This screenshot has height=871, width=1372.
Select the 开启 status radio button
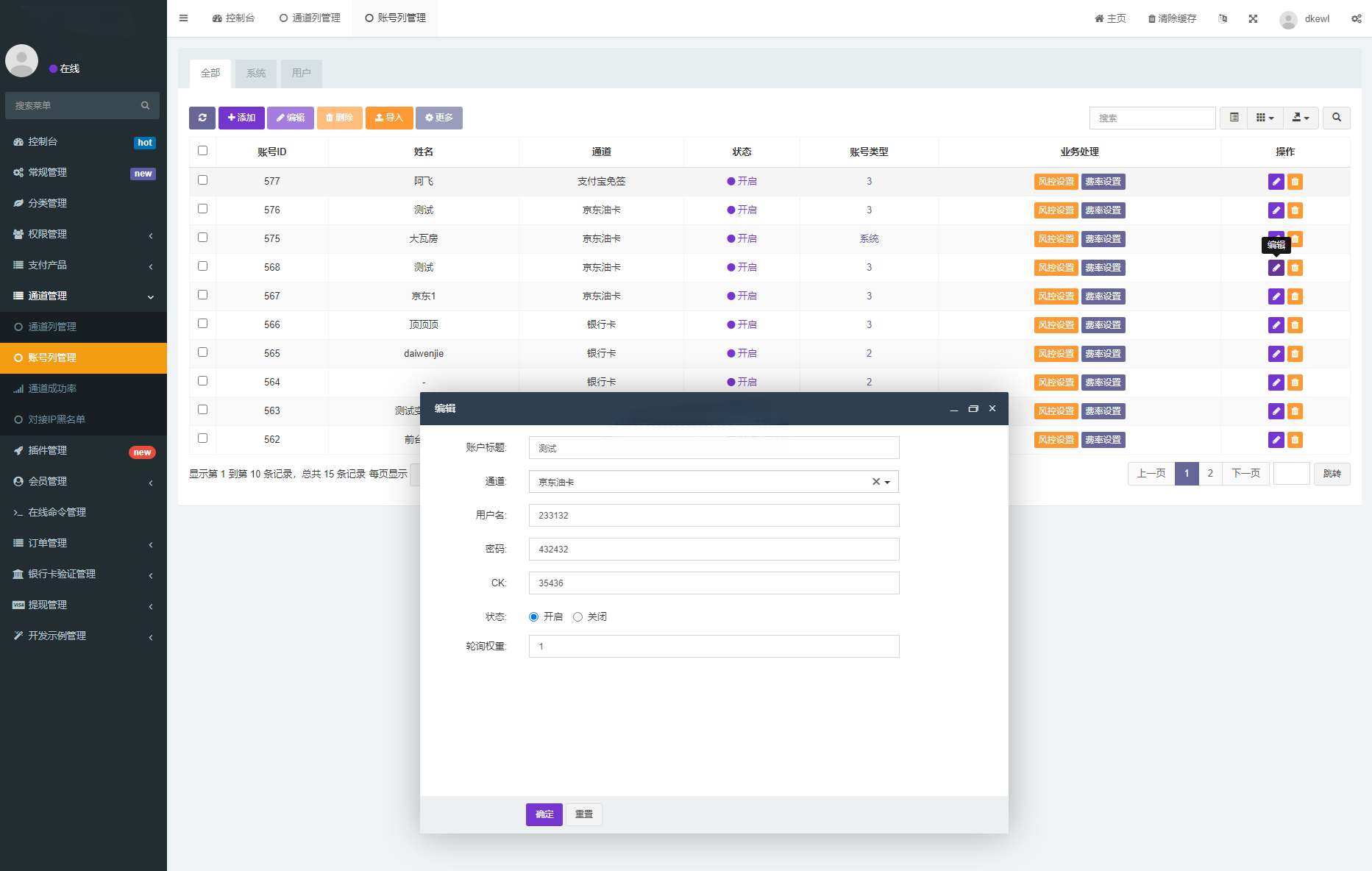(x=533, y=616)
